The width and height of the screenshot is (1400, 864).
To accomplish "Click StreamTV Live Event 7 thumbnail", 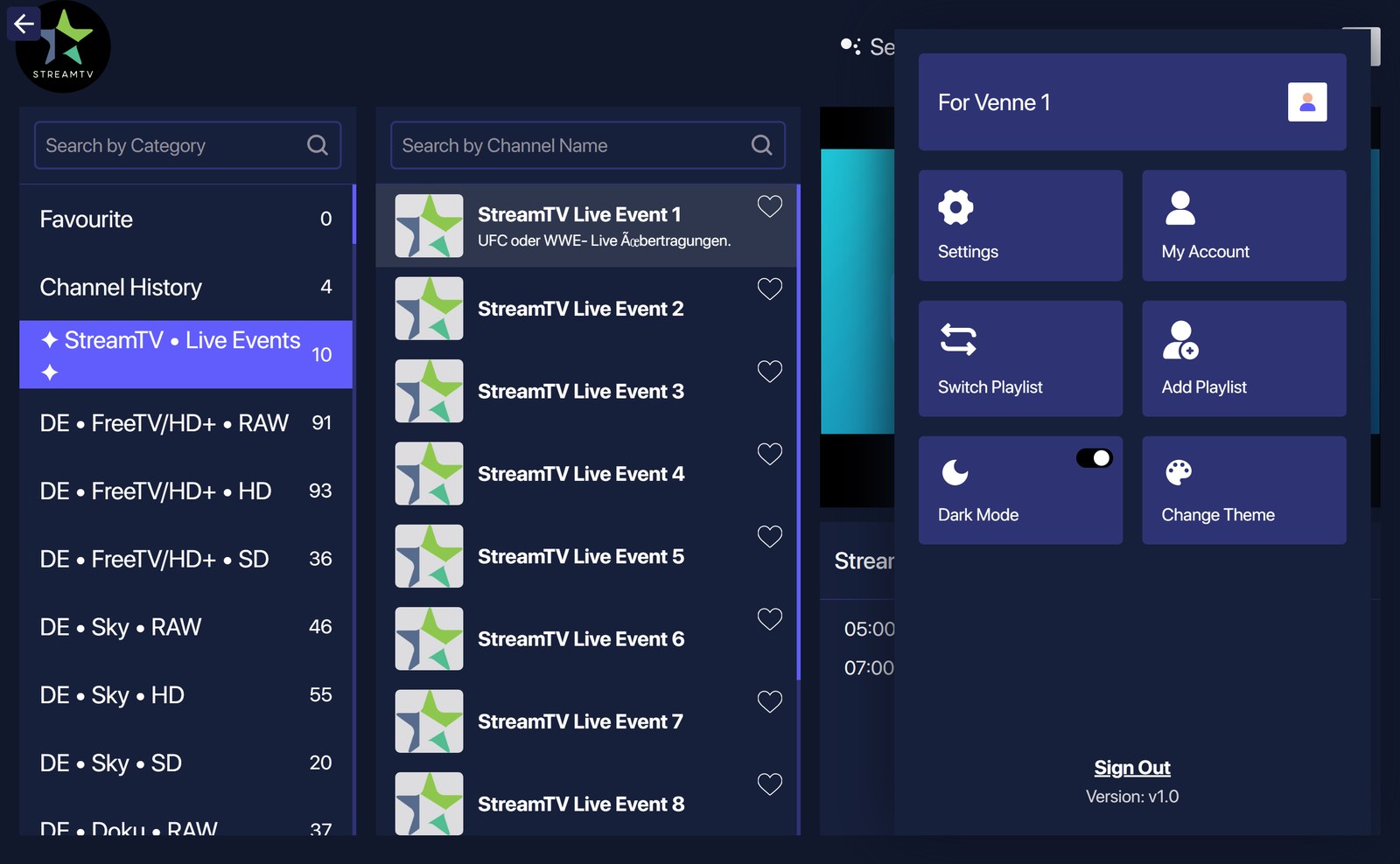I will click(x=429, y=721).
